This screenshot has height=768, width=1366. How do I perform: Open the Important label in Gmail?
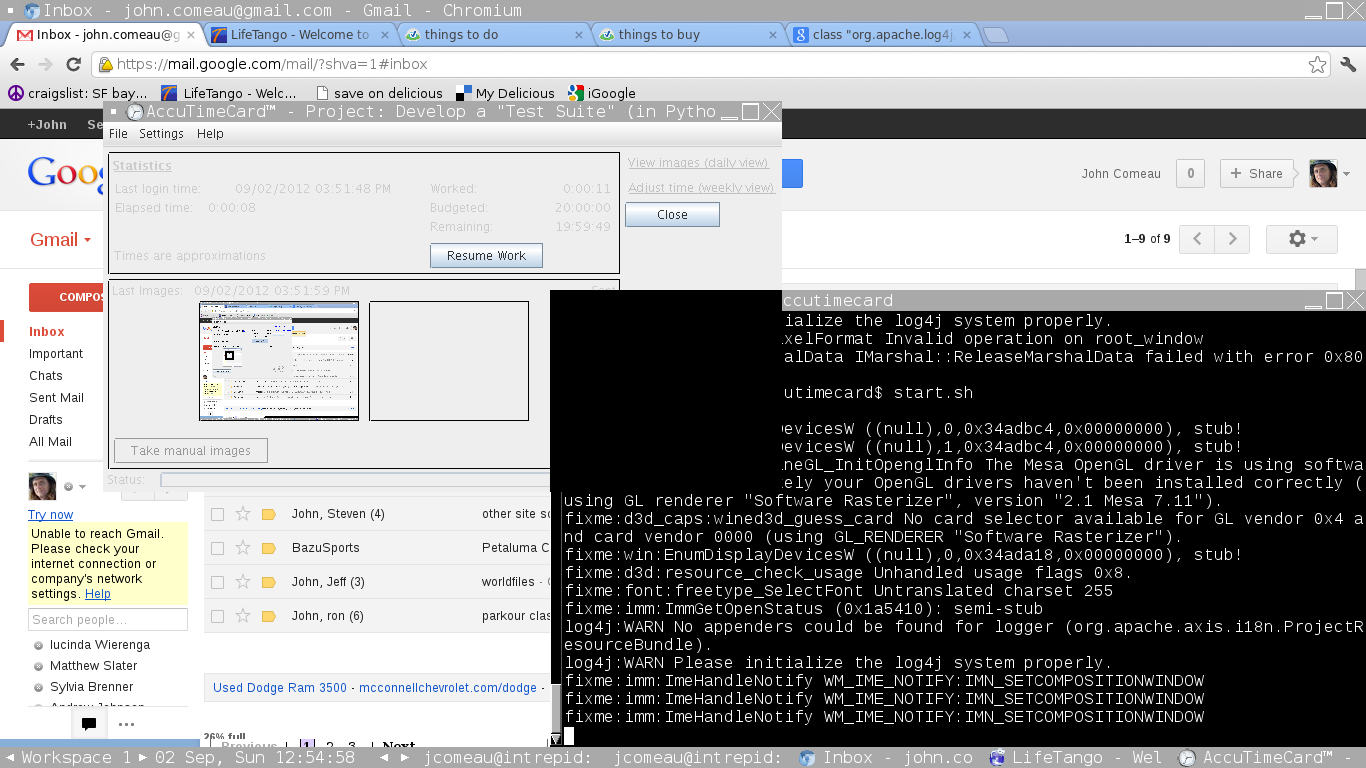(x=56, y=354)
